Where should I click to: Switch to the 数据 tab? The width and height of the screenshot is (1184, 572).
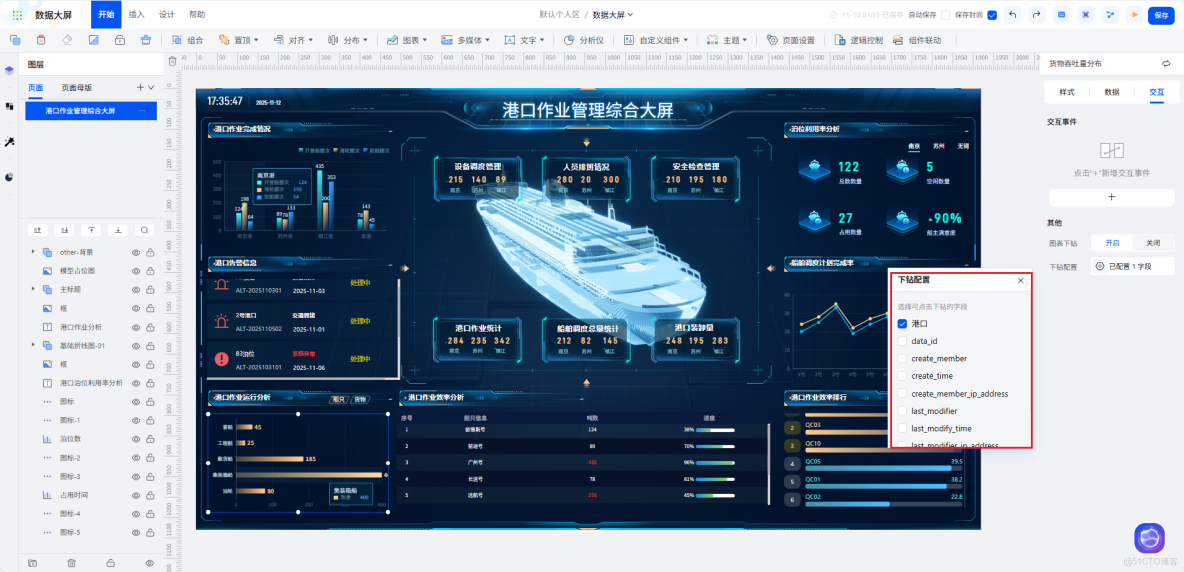click(1112, 92)
